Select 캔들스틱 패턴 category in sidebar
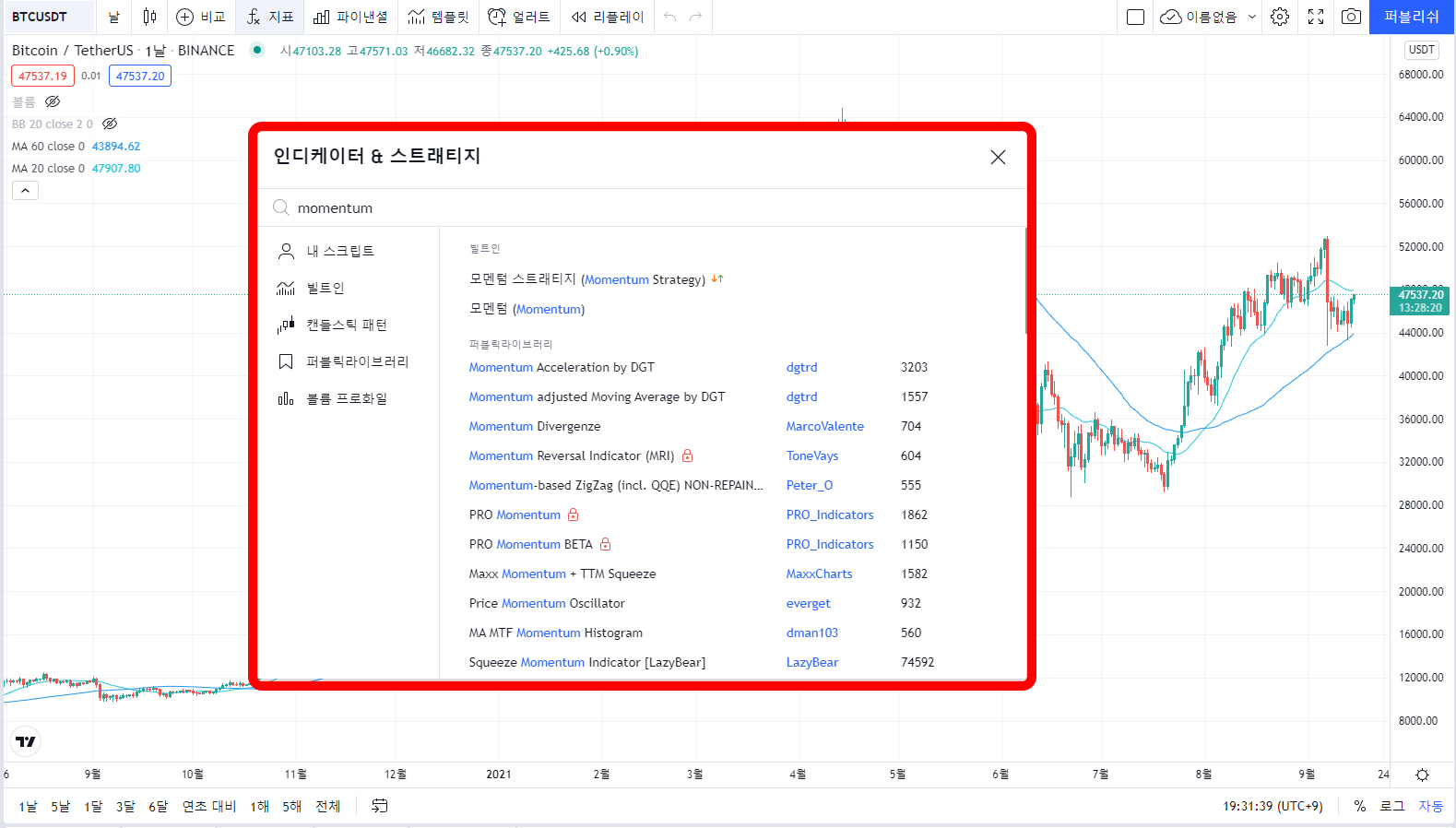The width and height of the screenshot is (1456, 828). tap(346, 325)
